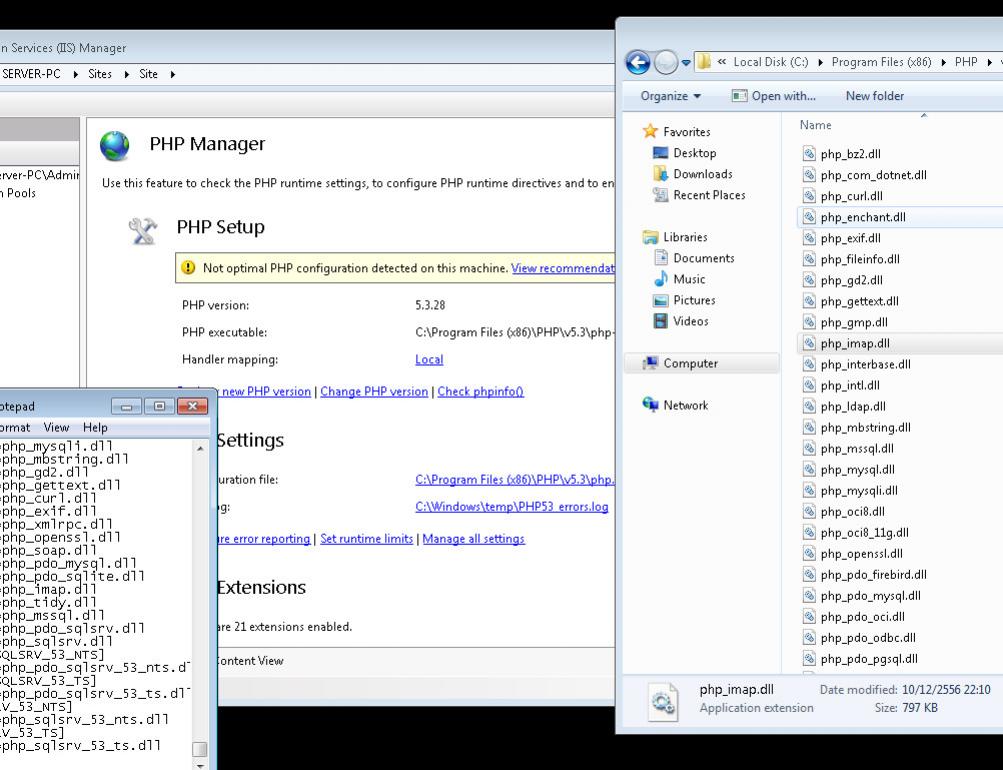The width and height of the screenshot is (1003, 770).
Task: Open Desktop in the Favorites list
Action: click(x=684, y=153)
